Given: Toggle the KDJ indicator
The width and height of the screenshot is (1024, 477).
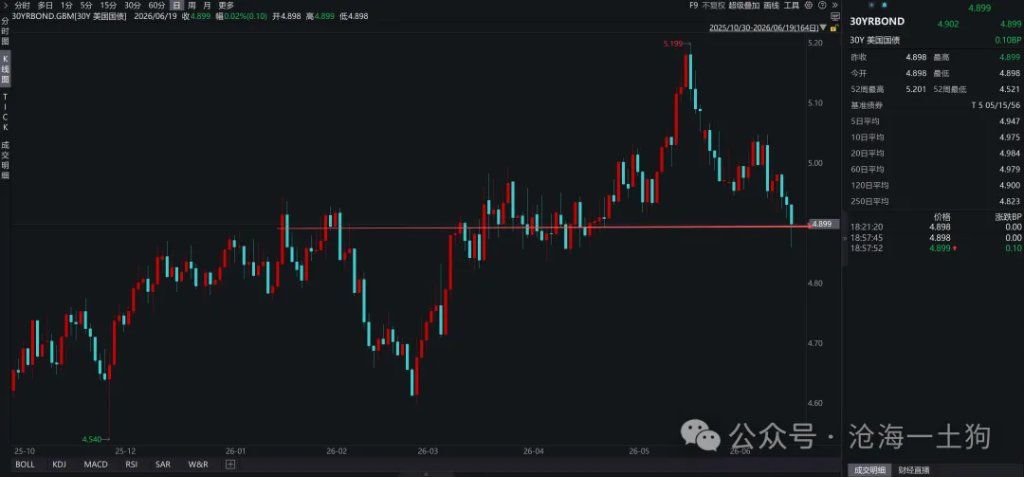Looking at the screenshot, I should 59,465.
